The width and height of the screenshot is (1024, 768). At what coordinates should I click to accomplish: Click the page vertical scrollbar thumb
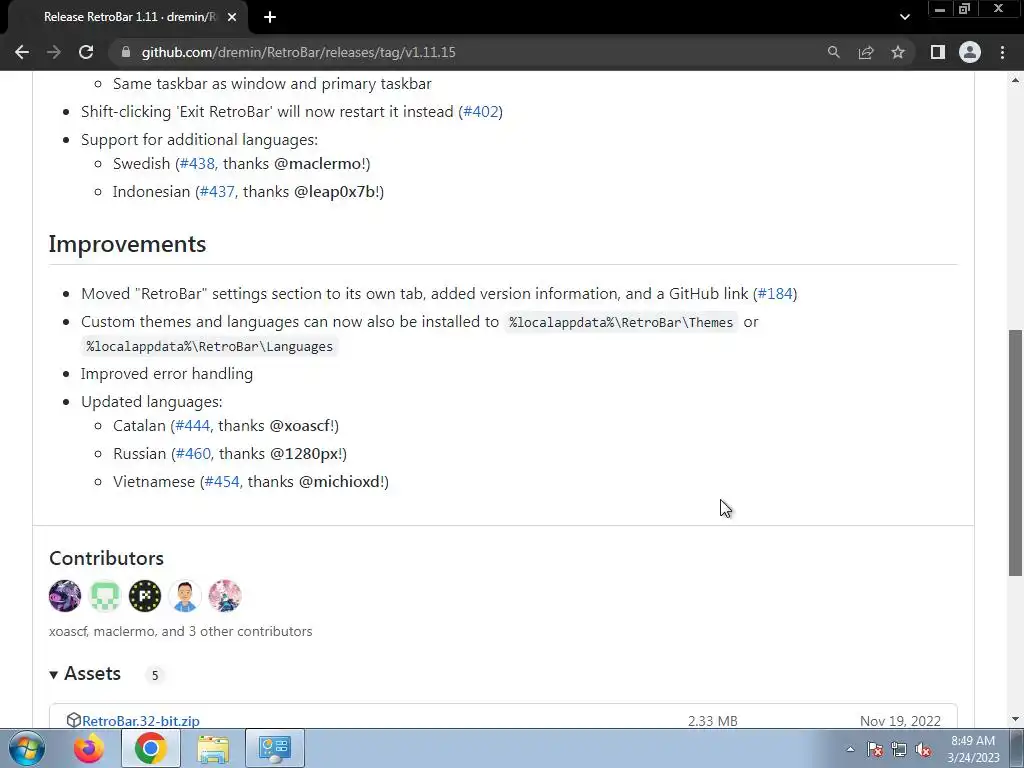tap(1015, 453)
